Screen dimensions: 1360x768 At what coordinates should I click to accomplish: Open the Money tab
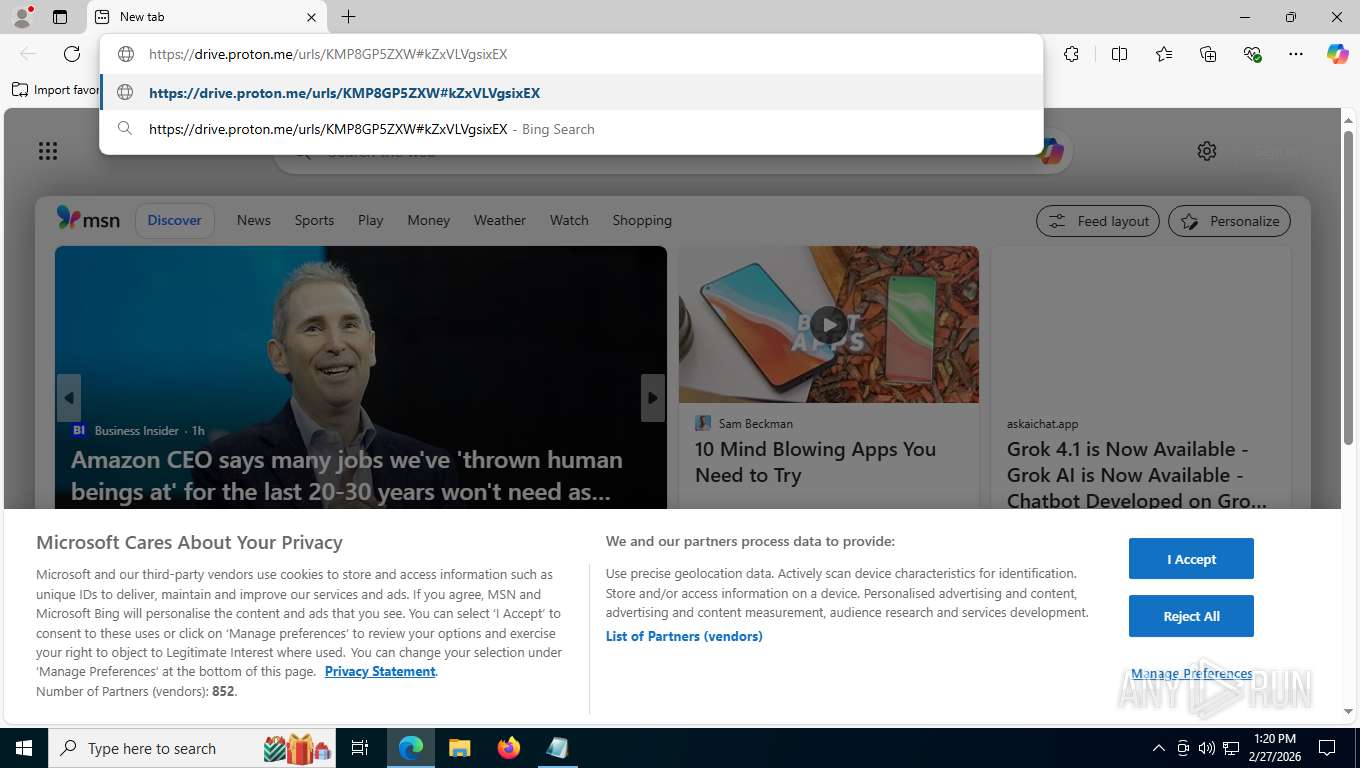click(429, 220)
